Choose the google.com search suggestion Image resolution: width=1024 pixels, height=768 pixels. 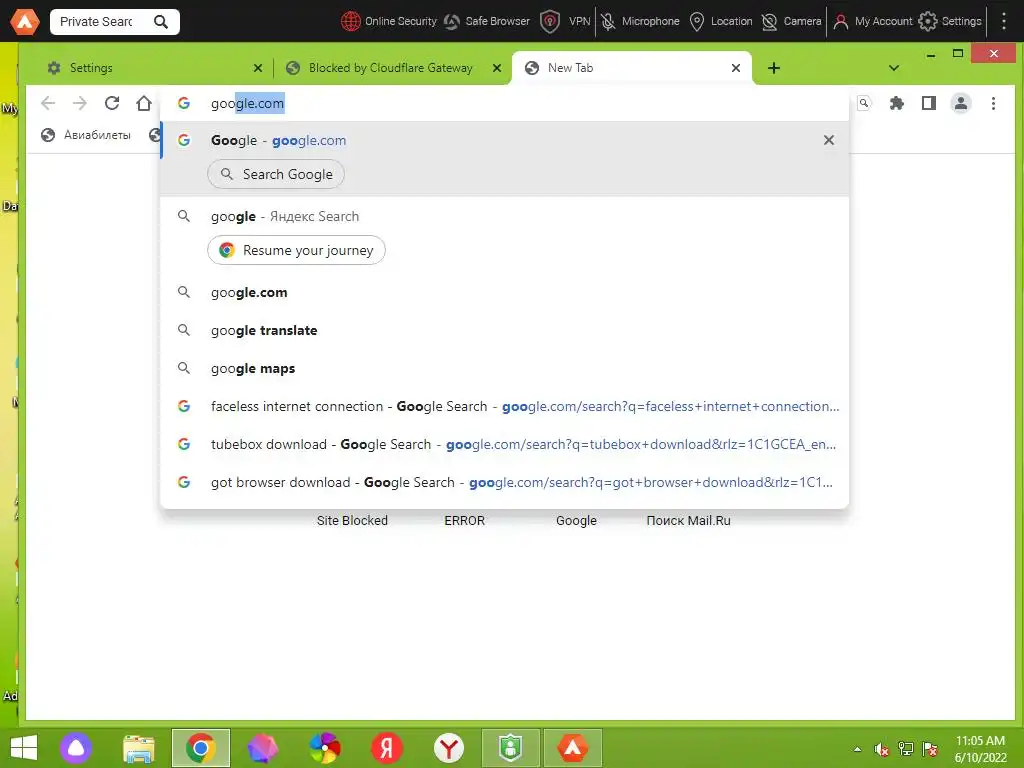click(x=504, y=293)
